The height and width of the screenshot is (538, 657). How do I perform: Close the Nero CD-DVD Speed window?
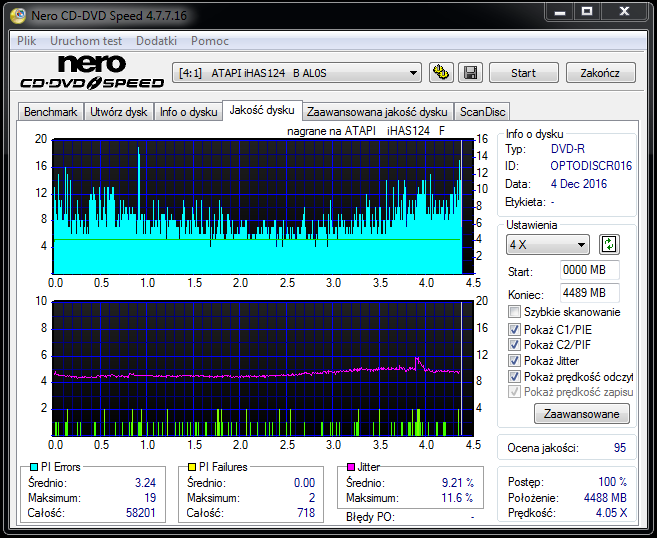tap(624, 12)
